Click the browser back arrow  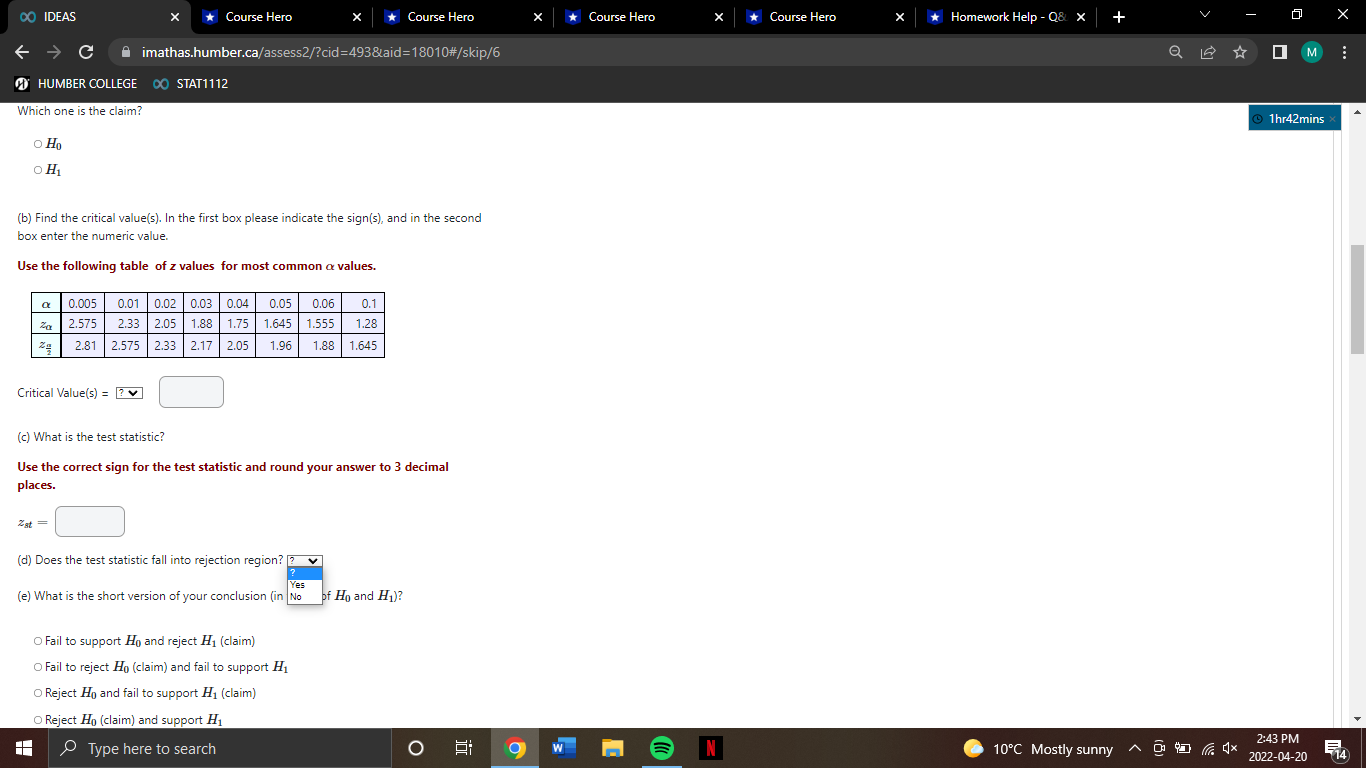20,52
